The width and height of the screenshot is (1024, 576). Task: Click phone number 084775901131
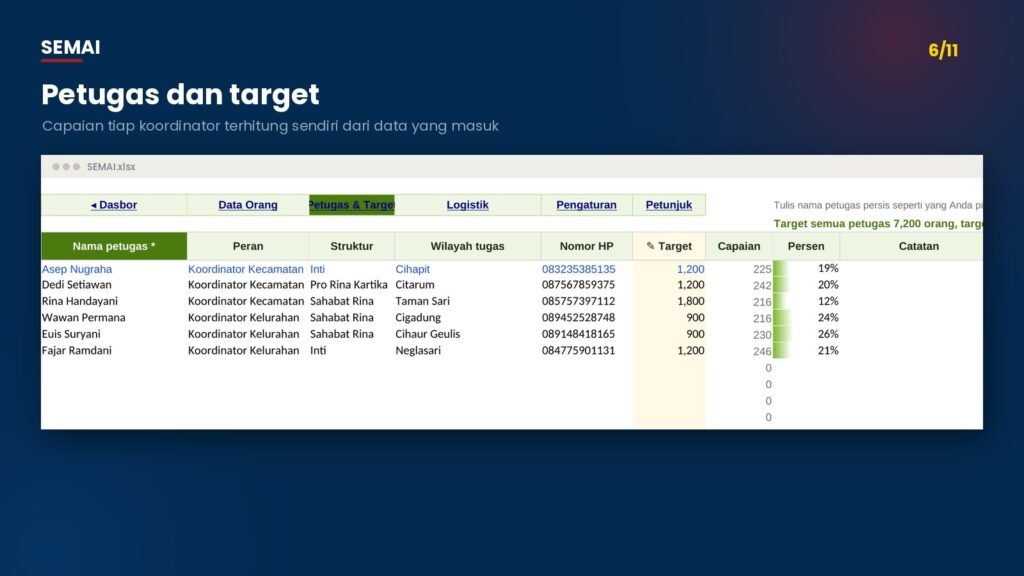(579, 350)
